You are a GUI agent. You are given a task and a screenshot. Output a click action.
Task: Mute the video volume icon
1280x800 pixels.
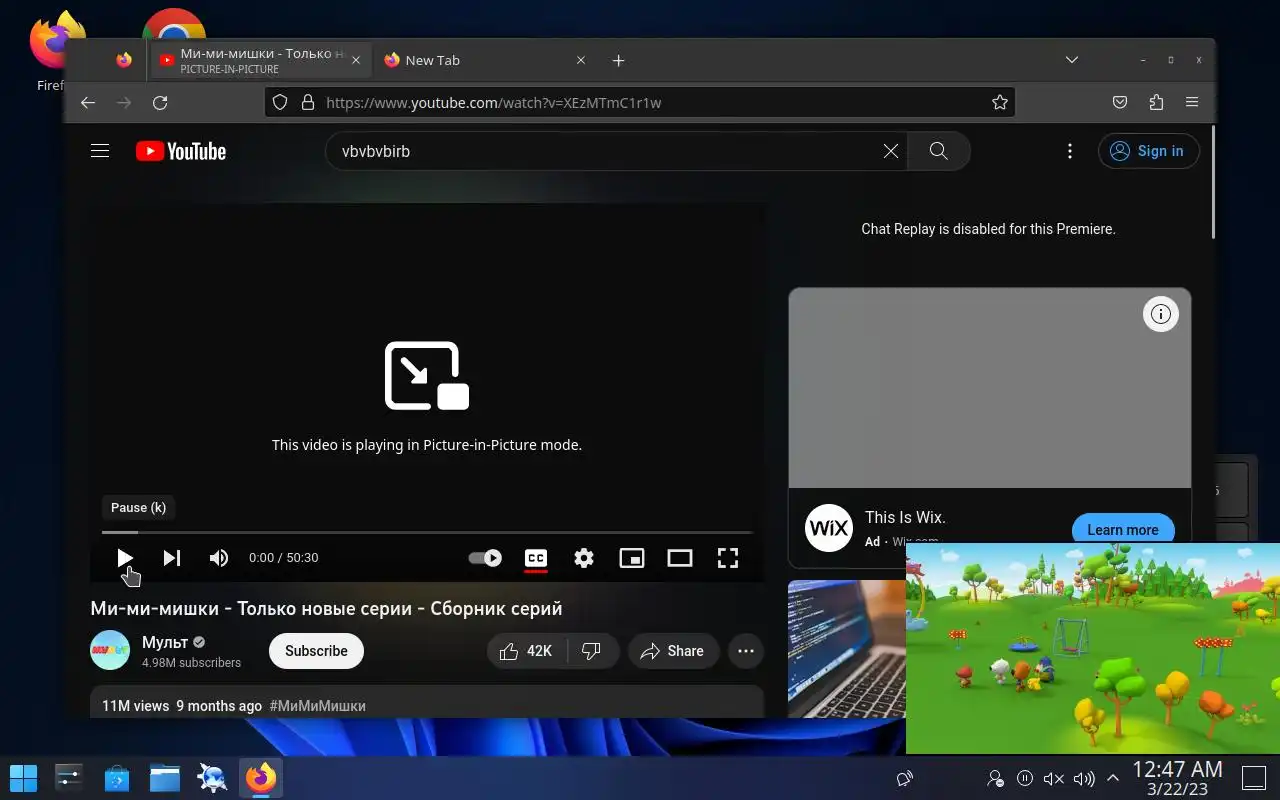[x=219, y=558]
